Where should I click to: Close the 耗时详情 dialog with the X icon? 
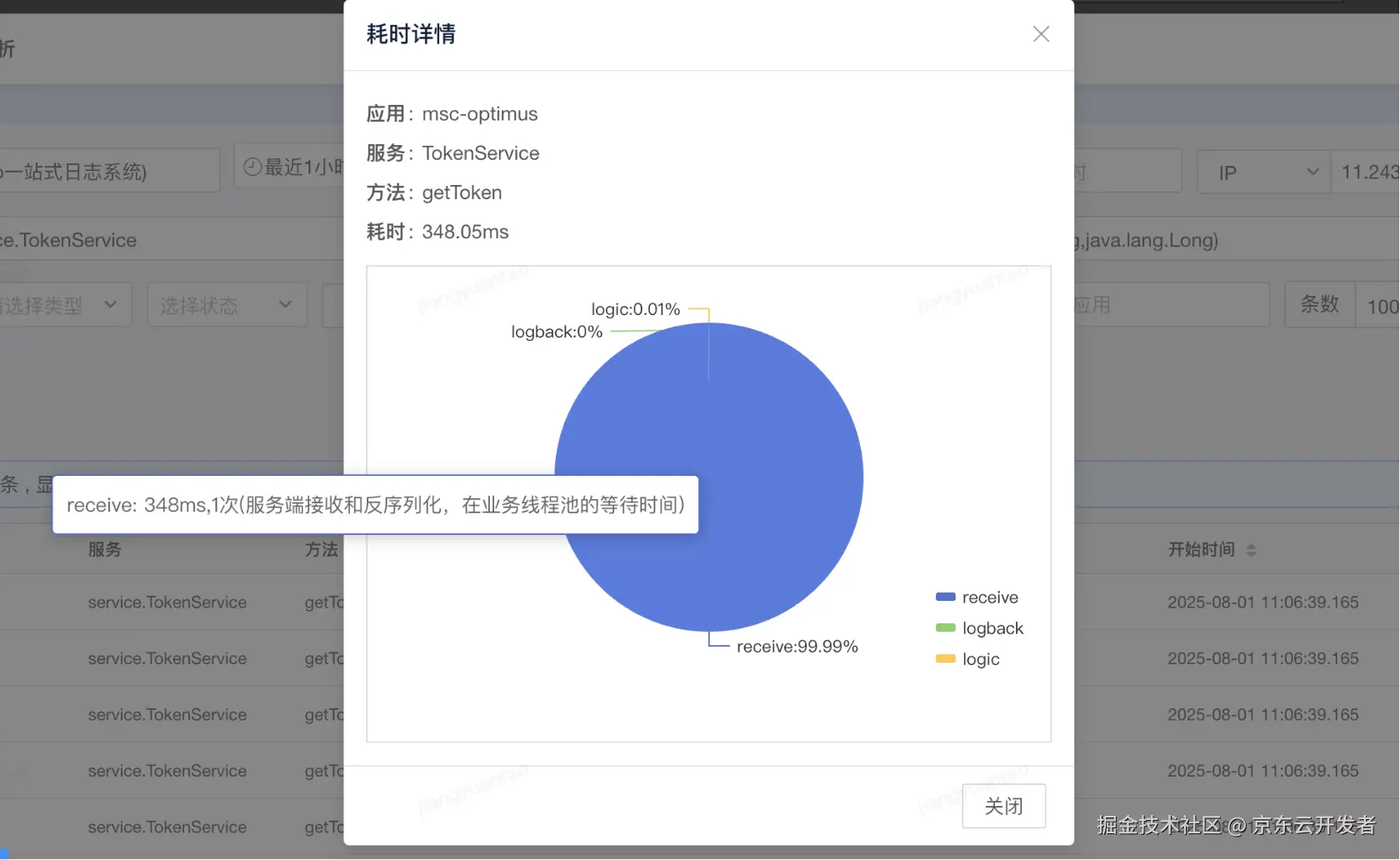click(1040, 34)
